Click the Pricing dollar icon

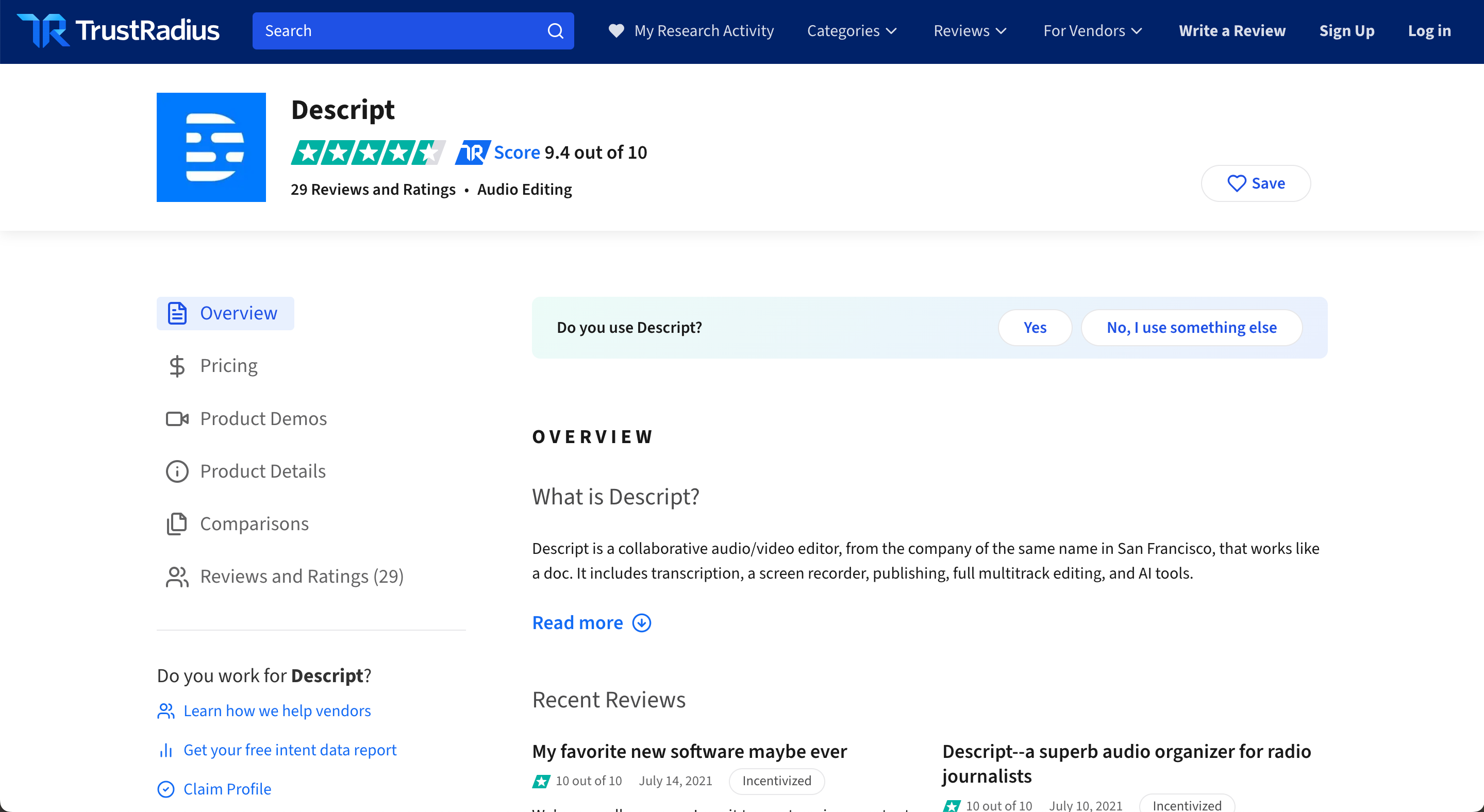pos(177,366)
